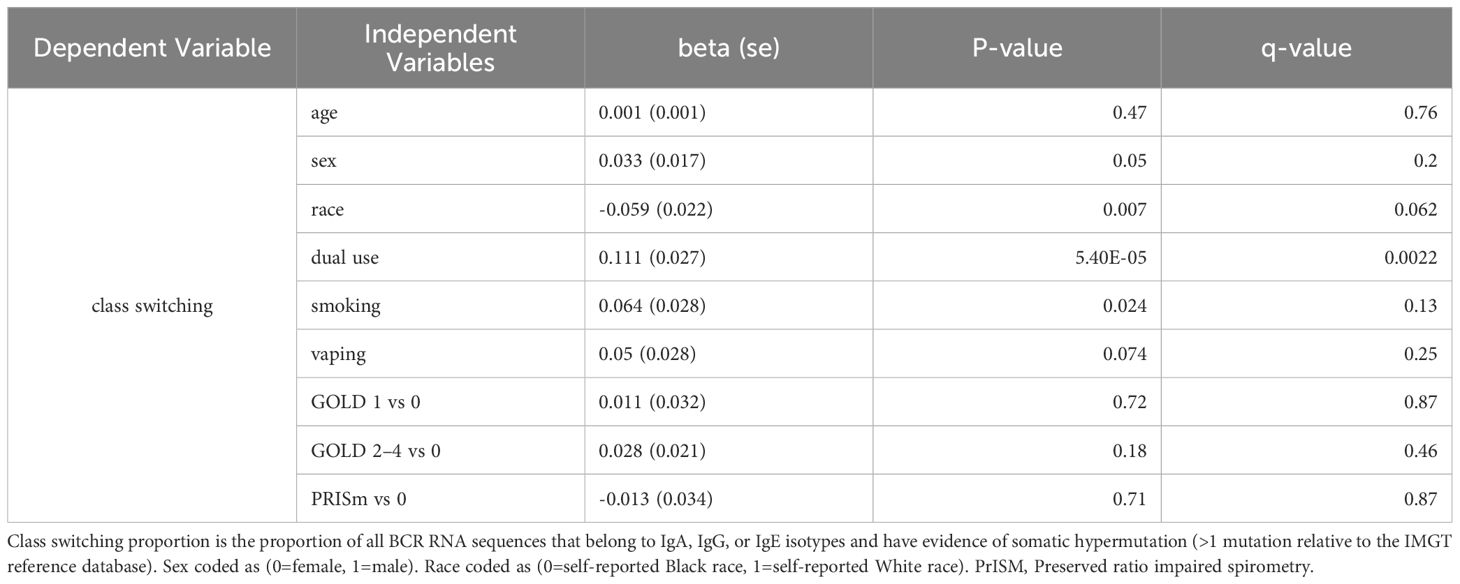The width and height of the screenshot is (1460, 584).
Task: Click the race variable cell
Action: tap(441, 209)
